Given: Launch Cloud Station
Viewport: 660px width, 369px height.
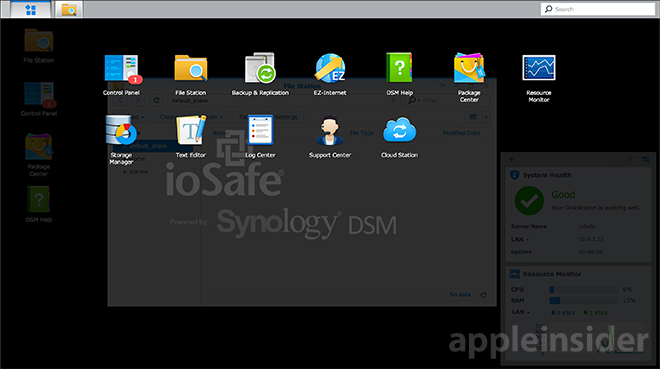Looking at the screenshot, I should click(399, 137).
